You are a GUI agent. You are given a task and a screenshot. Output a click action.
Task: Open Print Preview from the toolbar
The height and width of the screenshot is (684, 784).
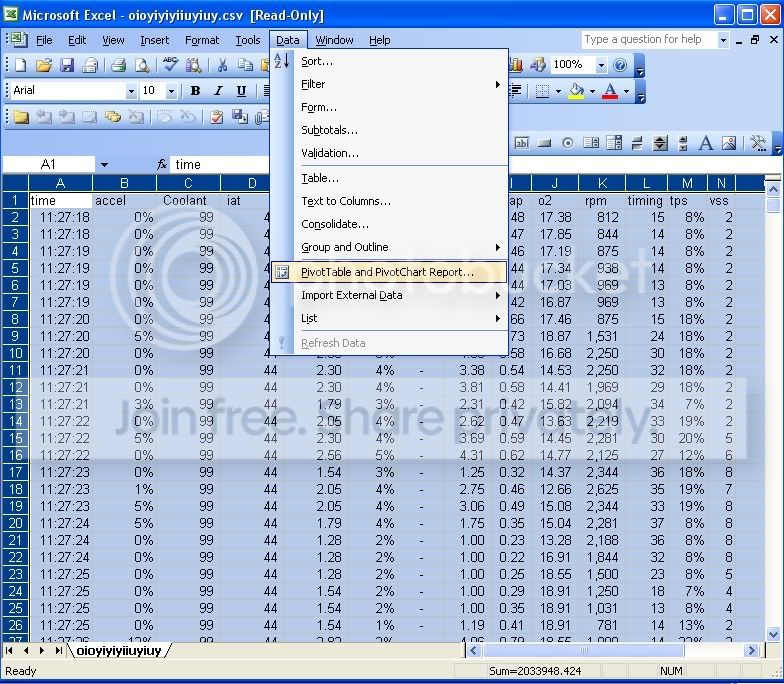click(142, 64)
